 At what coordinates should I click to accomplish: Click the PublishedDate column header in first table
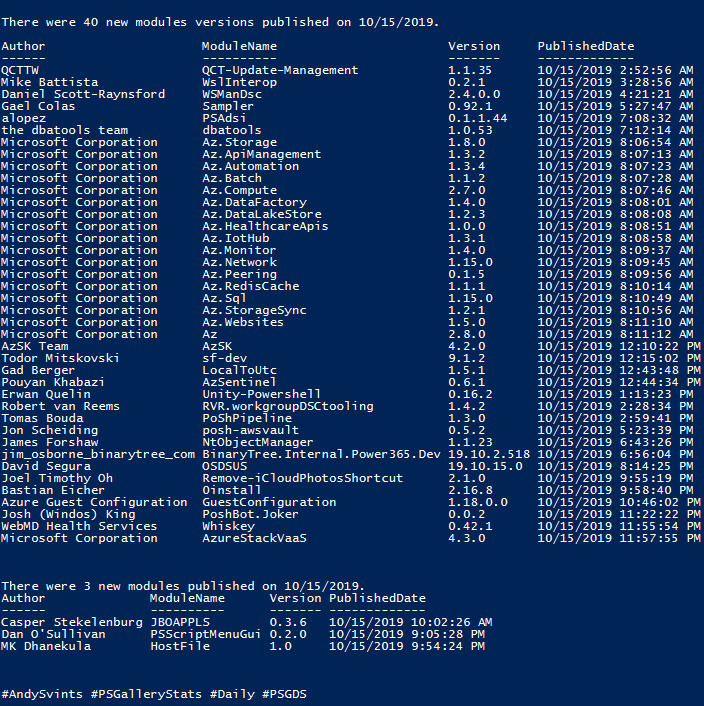(586, 46)
